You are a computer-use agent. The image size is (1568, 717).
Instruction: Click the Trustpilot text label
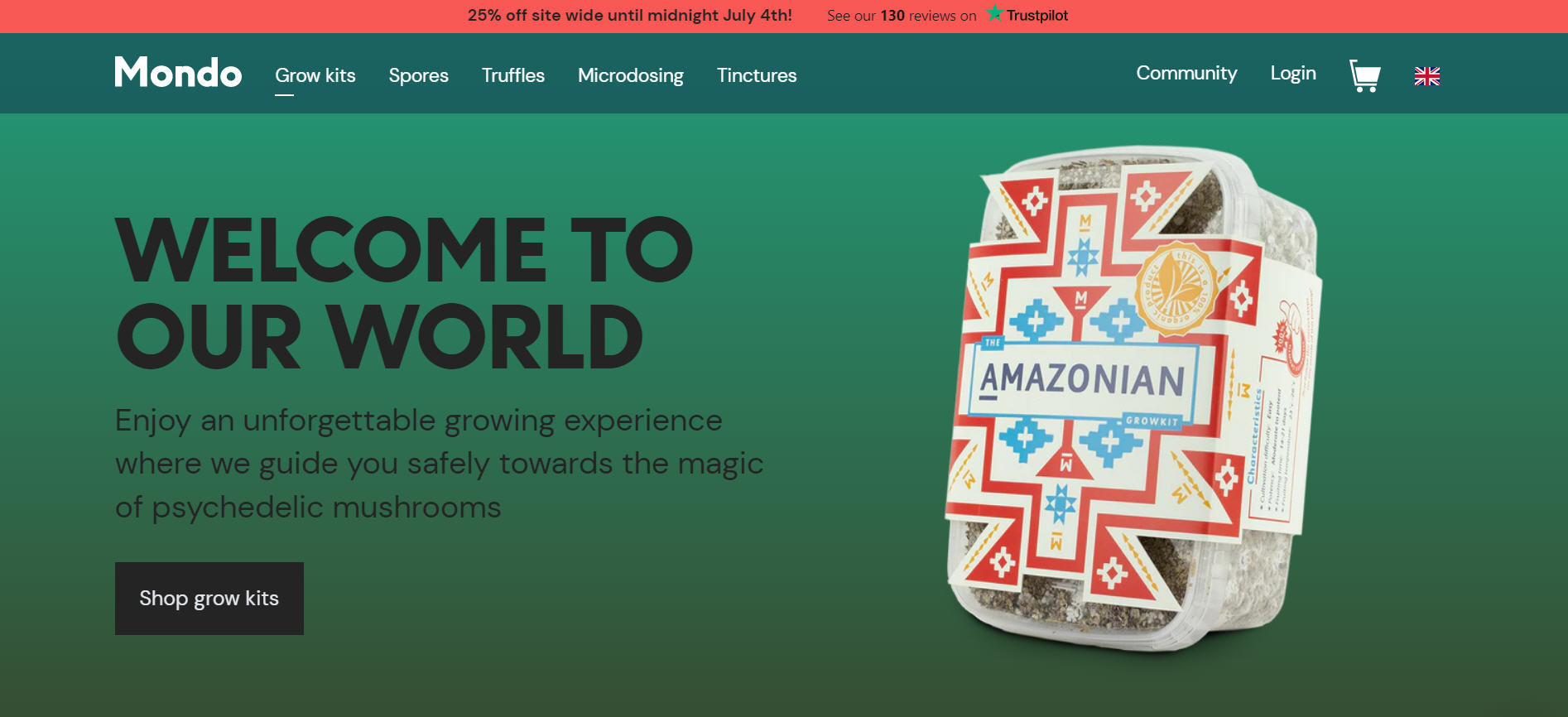(x=1037, y=15)
